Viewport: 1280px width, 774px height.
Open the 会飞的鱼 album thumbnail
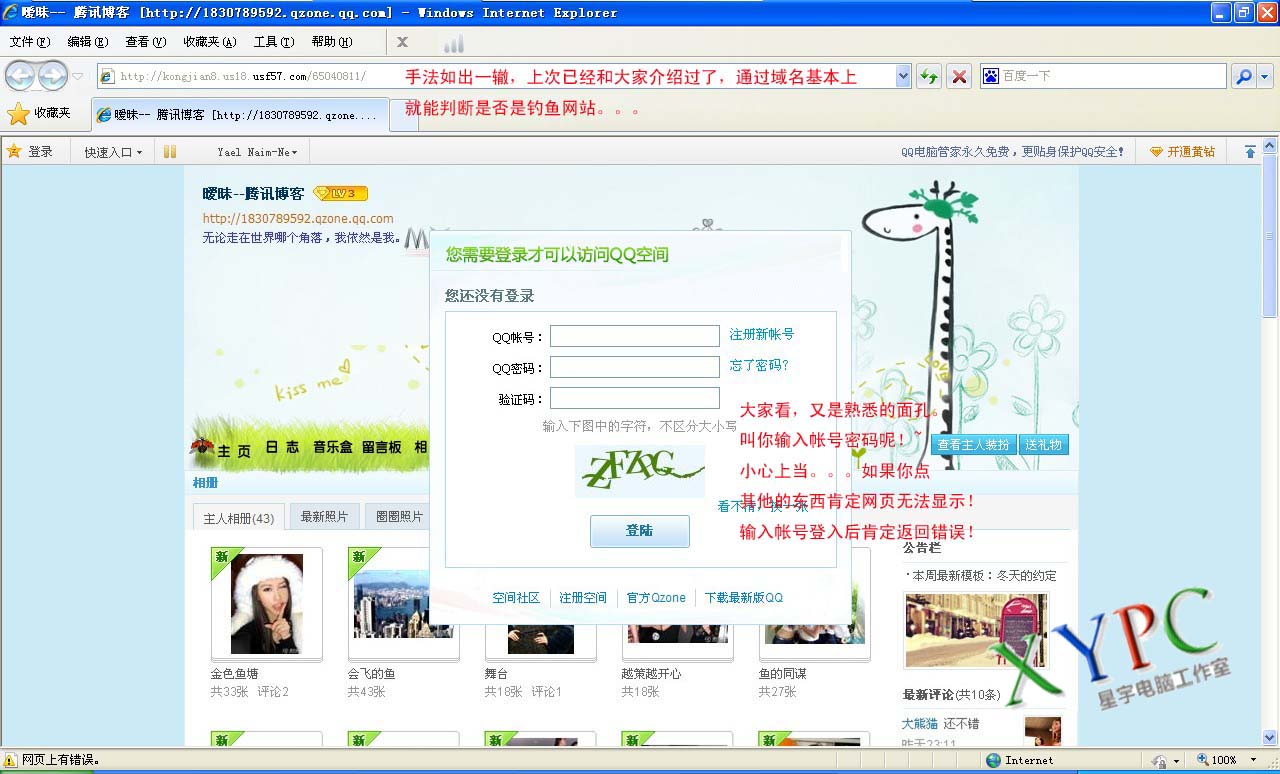click(403, 603)
